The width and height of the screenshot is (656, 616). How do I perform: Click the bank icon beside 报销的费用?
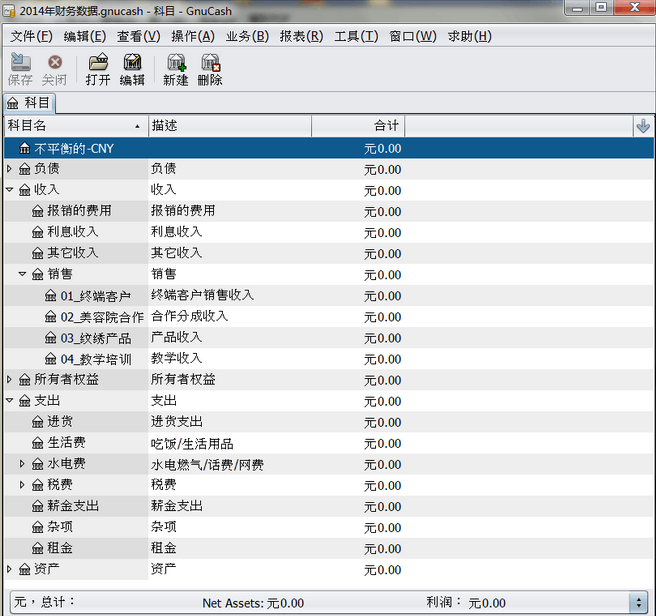tap(38, 211)
